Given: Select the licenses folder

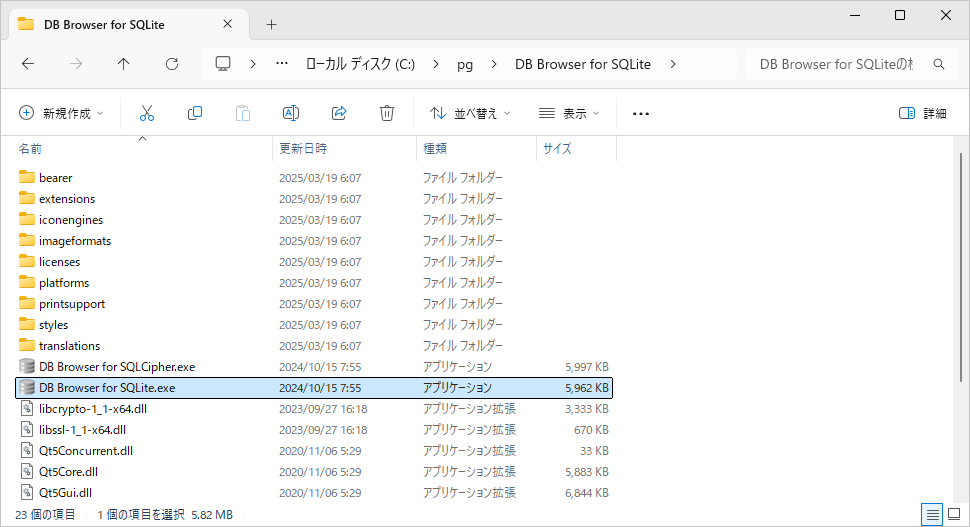Looking at the screenshot, I should (x=59, y=262).
